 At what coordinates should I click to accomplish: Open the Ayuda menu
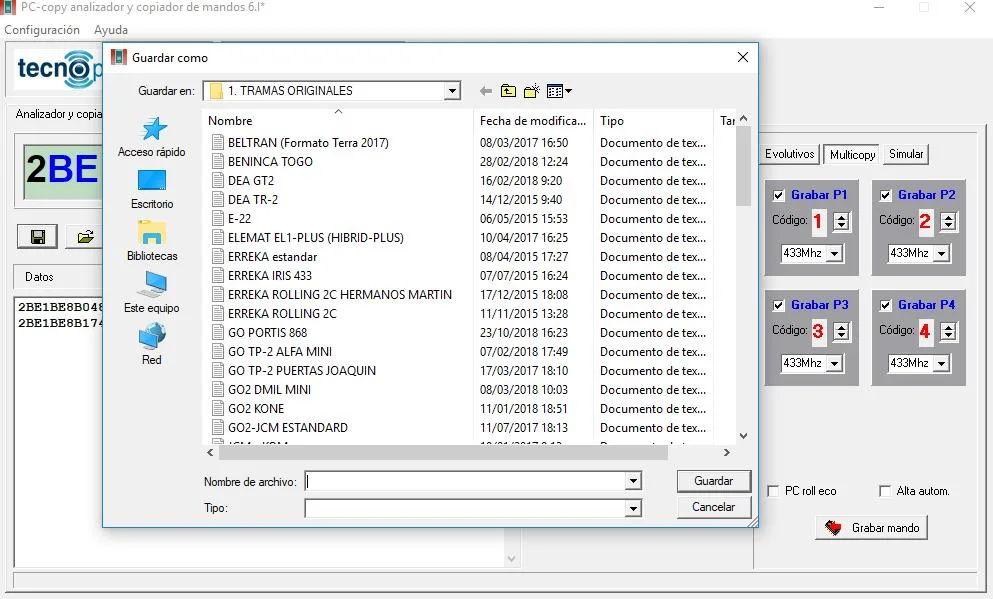[x=111, y=30]
